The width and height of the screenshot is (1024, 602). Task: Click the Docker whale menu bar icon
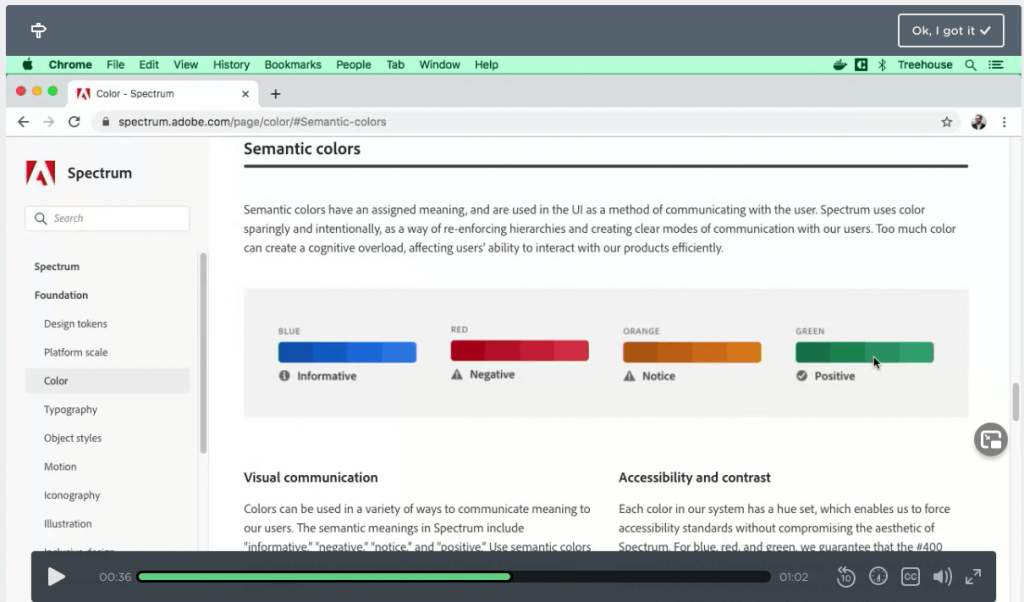pyautogui.click(x=840, y=65)
